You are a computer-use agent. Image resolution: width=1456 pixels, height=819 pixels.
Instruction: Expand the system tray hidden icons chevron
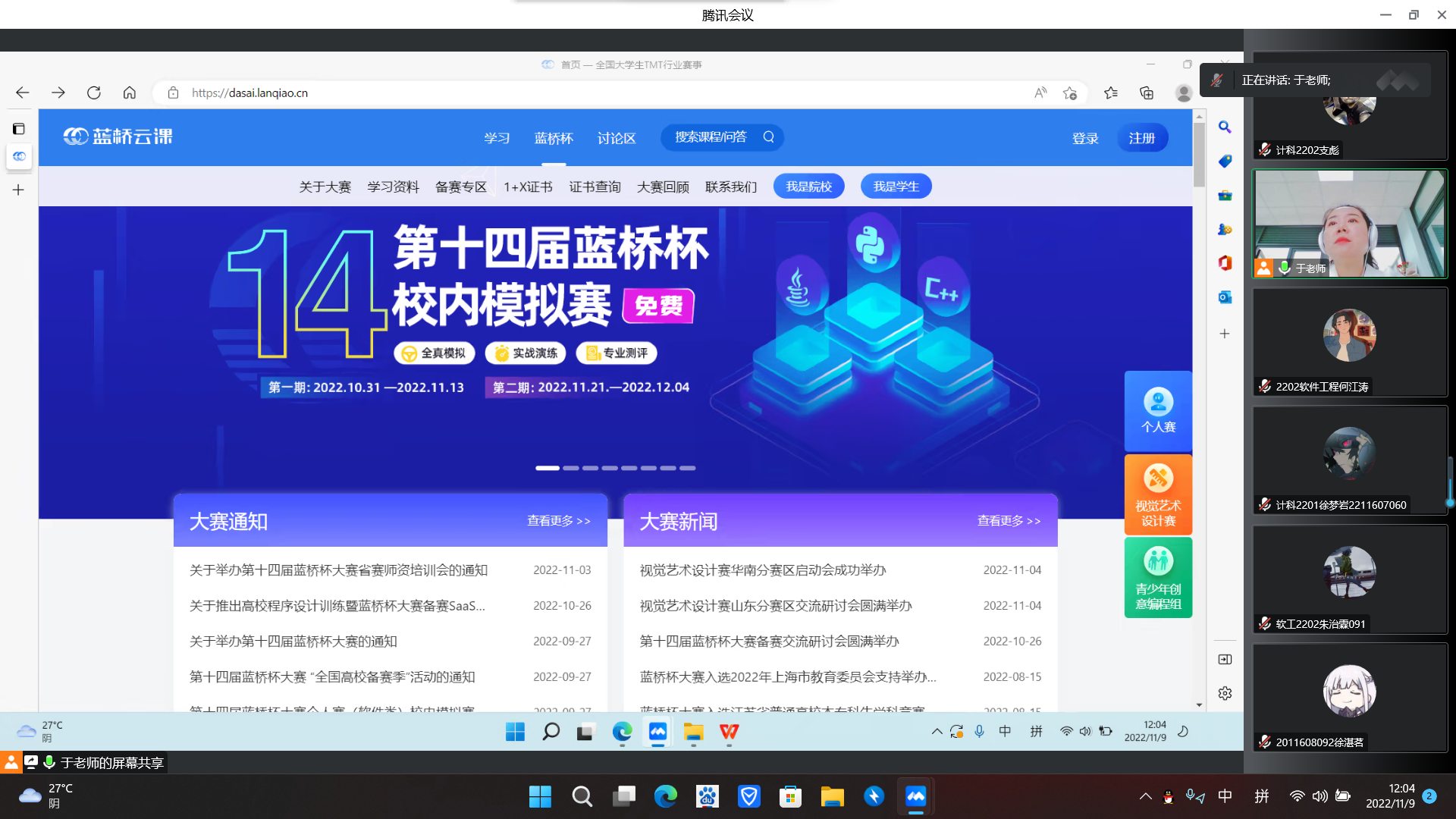coord(1145,796)
